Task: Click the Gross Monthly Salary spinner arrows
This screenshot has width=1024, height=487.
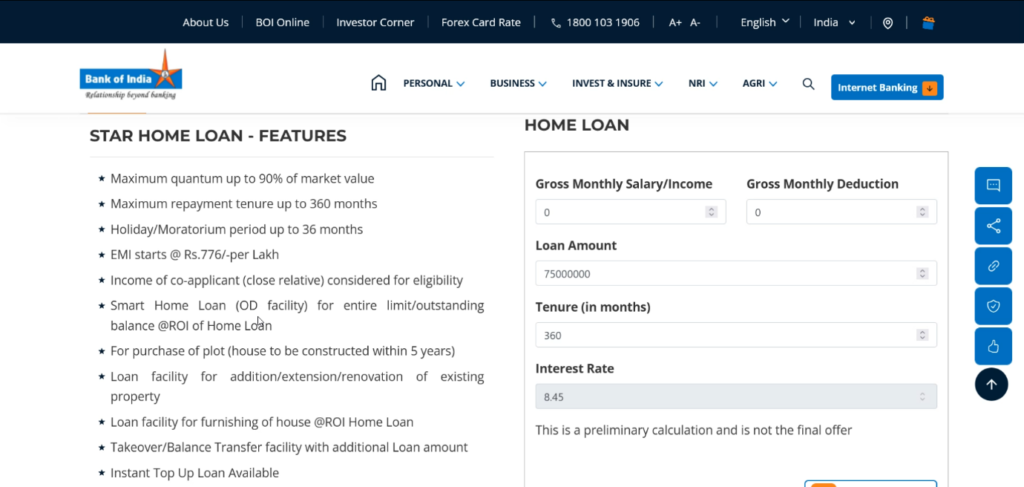Action: 711,212
